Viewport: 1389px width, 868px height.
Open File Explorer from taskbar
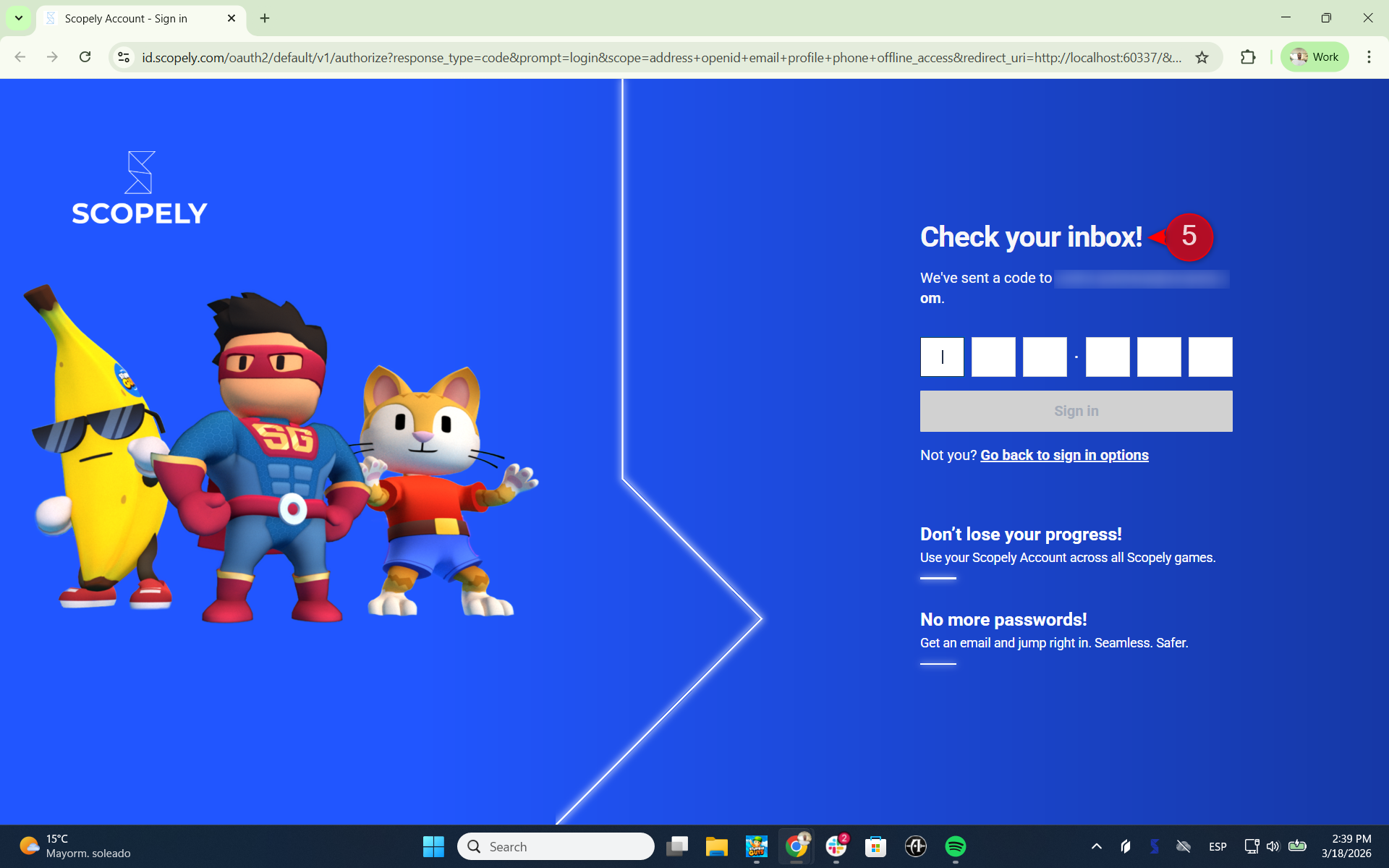coord(716,846)
